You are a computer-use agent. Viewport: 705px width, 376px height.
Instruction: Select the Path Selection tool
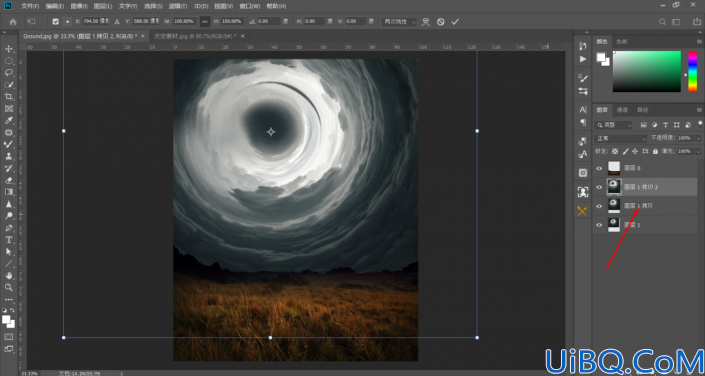pos(9,252)
